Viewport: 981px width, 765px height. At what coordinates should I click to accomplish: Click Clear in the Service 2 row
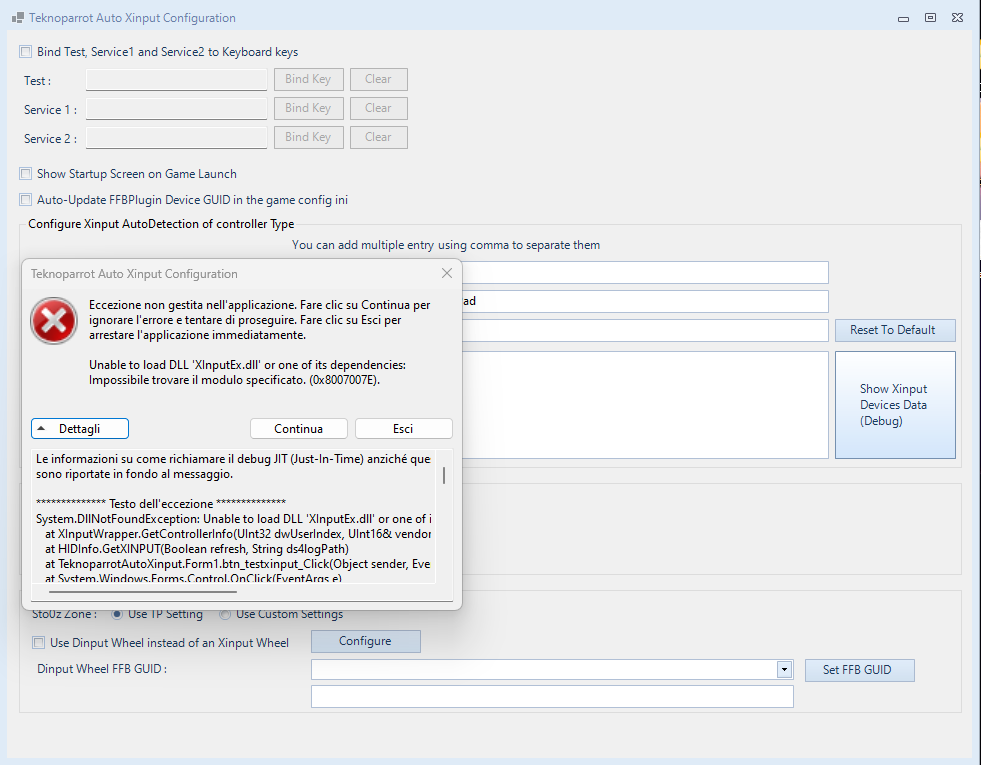click(x=379, y=137)
